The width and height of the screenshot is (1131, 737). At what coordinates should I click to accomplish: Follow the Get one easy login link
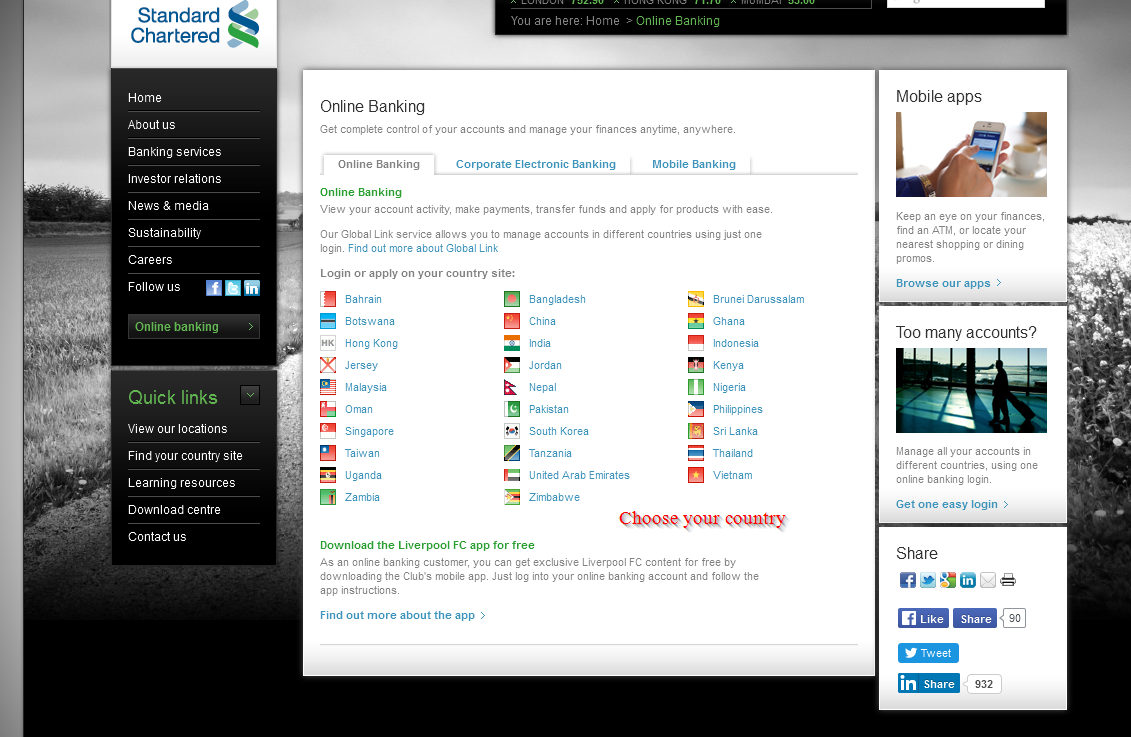tap(952, 504)
